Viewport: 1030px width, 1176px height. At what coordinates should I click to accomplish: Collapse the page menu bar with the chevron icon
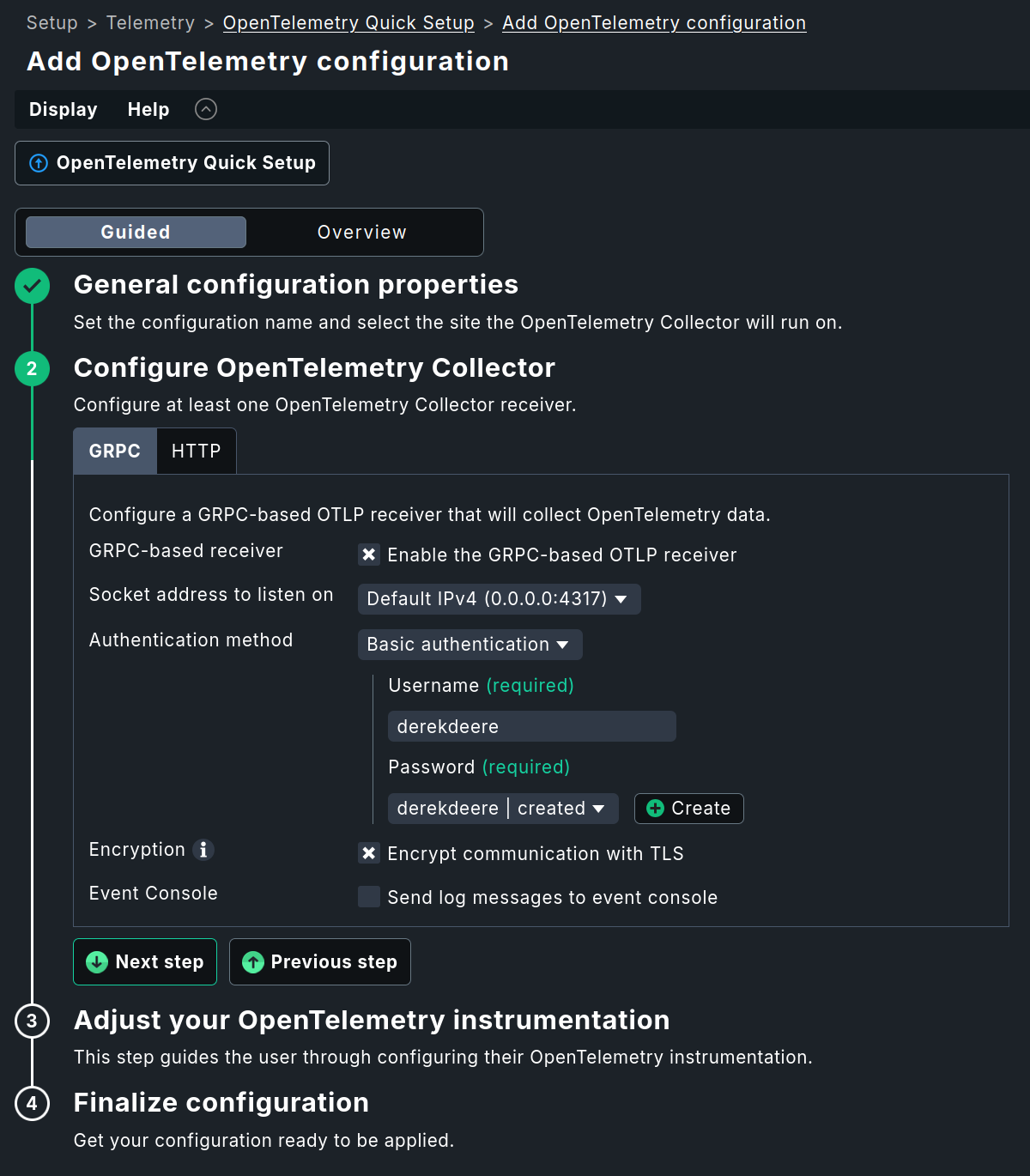206,109
